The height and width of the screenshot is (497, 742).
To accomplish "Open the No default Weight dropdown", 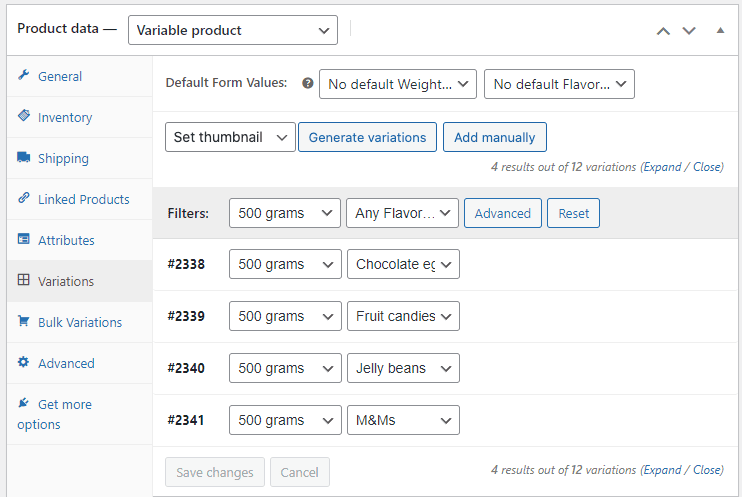I will pos(397,84).
